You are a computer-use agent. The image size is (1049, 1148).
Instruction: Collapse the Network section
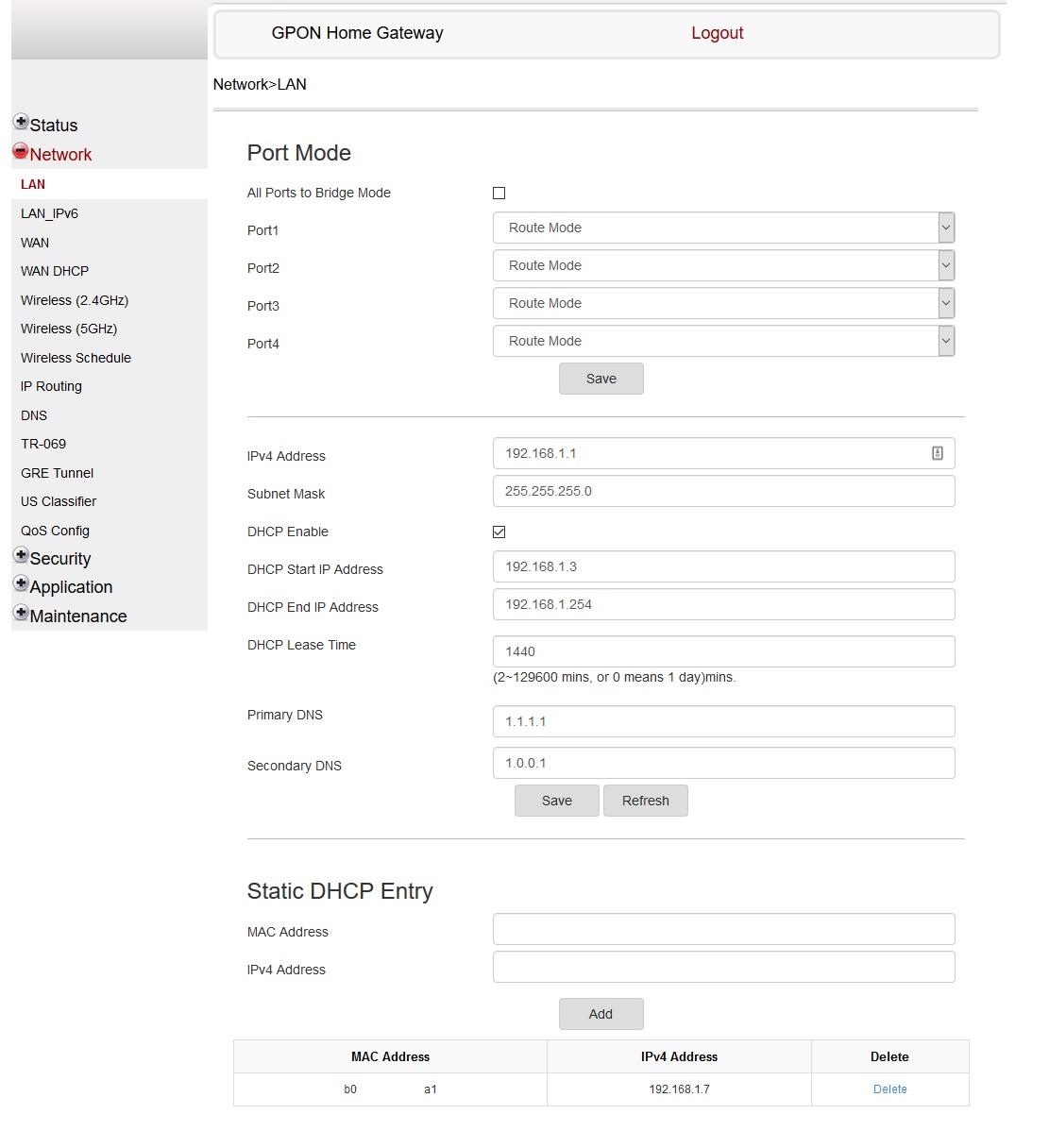tap(21, 149)
